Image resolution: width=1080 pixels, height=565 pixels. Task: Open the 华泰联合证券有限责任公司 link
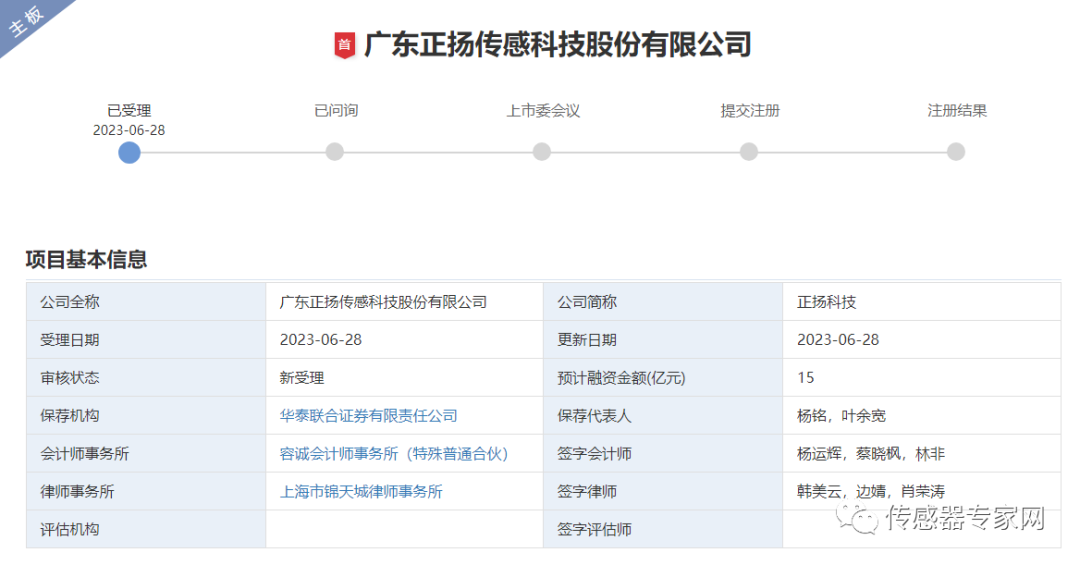point(368,415)
